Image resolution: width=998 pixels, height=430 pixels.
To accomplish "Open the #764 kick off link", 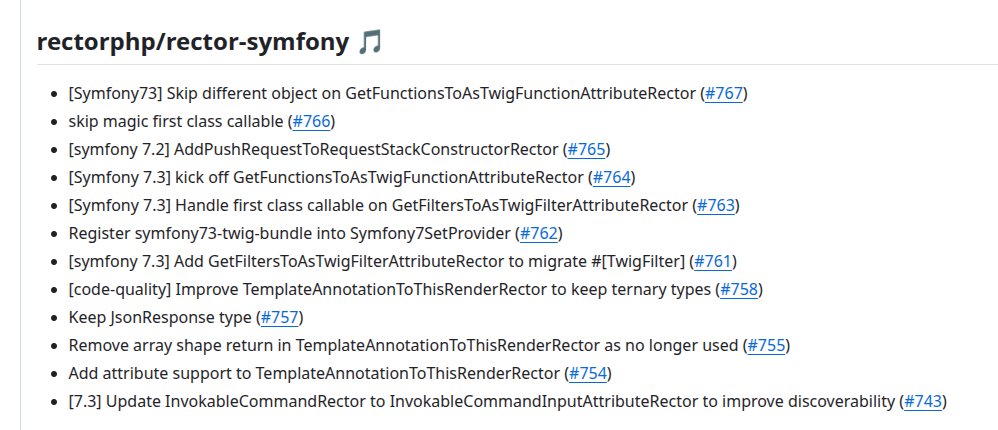I will click(x=612, y=177).
